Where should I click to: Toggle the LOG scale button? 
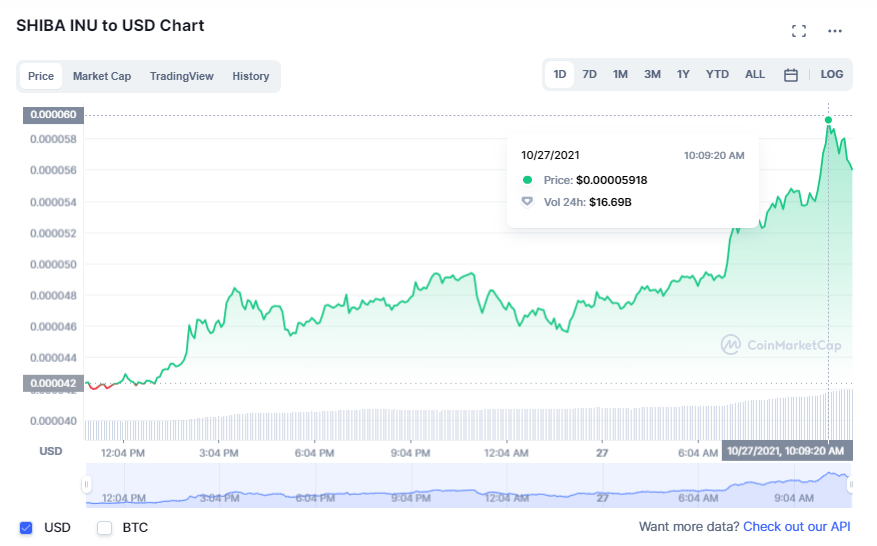pyautogui.click(x=832, y=74)
